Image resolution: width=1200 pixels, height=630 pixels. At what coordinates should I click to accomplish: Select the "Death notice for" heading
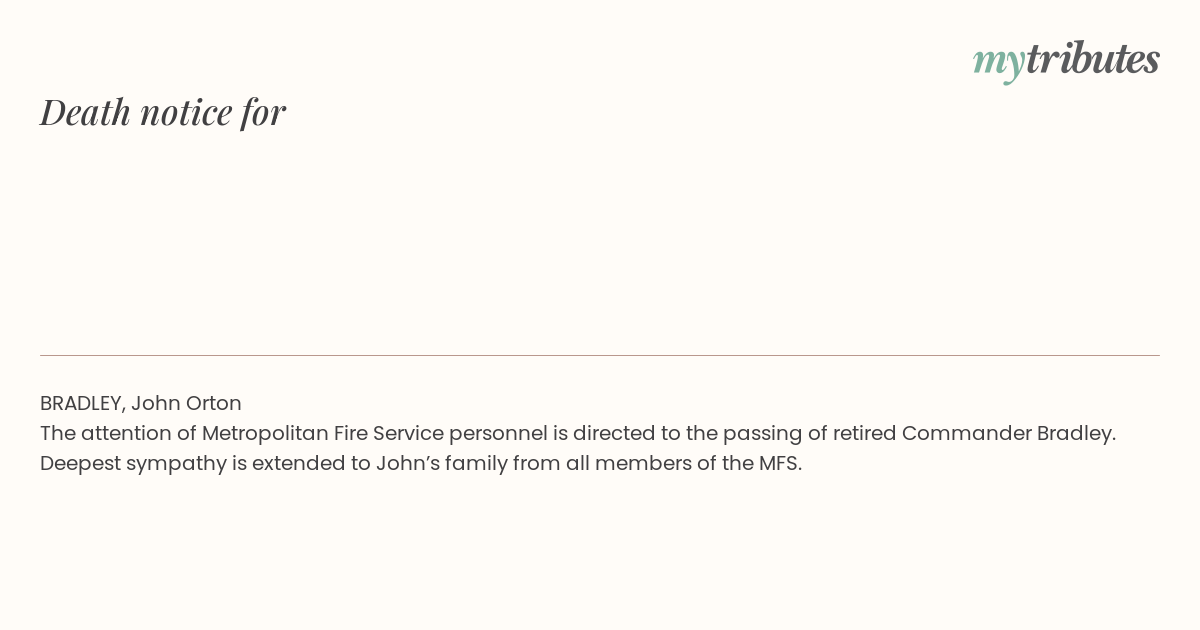pyautogui.click(x=163, y=112)
